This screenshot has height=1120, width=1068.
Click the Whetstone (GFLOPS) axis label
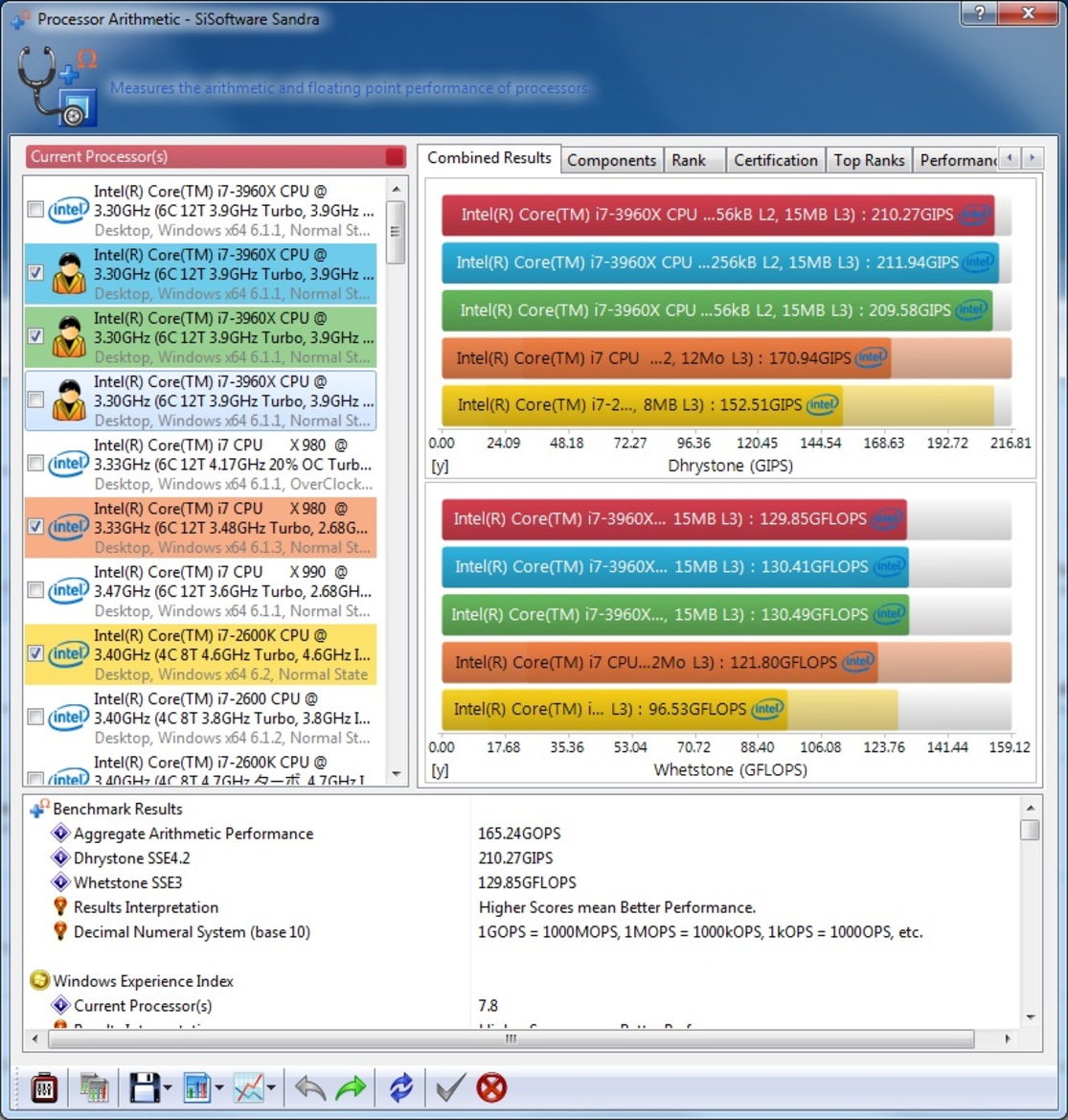(x=730, y=770)
